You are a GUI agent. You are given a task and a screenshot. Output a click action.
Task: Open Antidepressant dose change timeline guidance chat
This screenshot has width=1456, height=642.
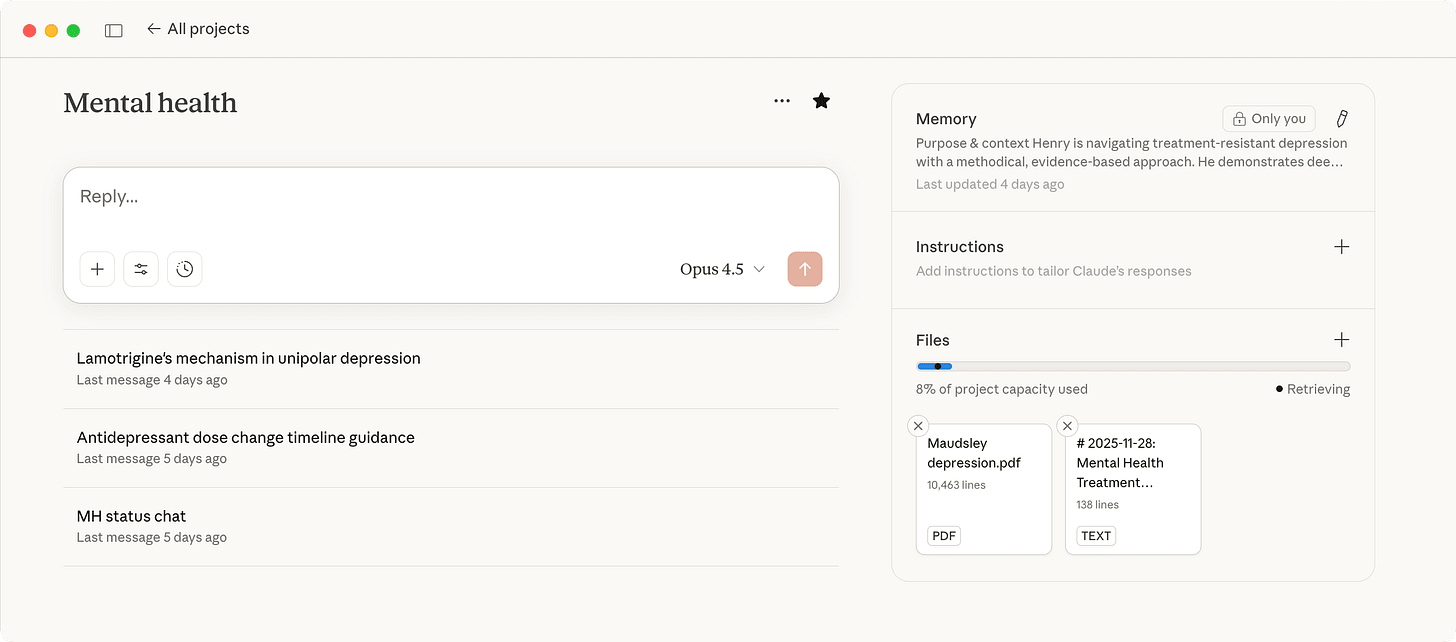coord(246,437)
